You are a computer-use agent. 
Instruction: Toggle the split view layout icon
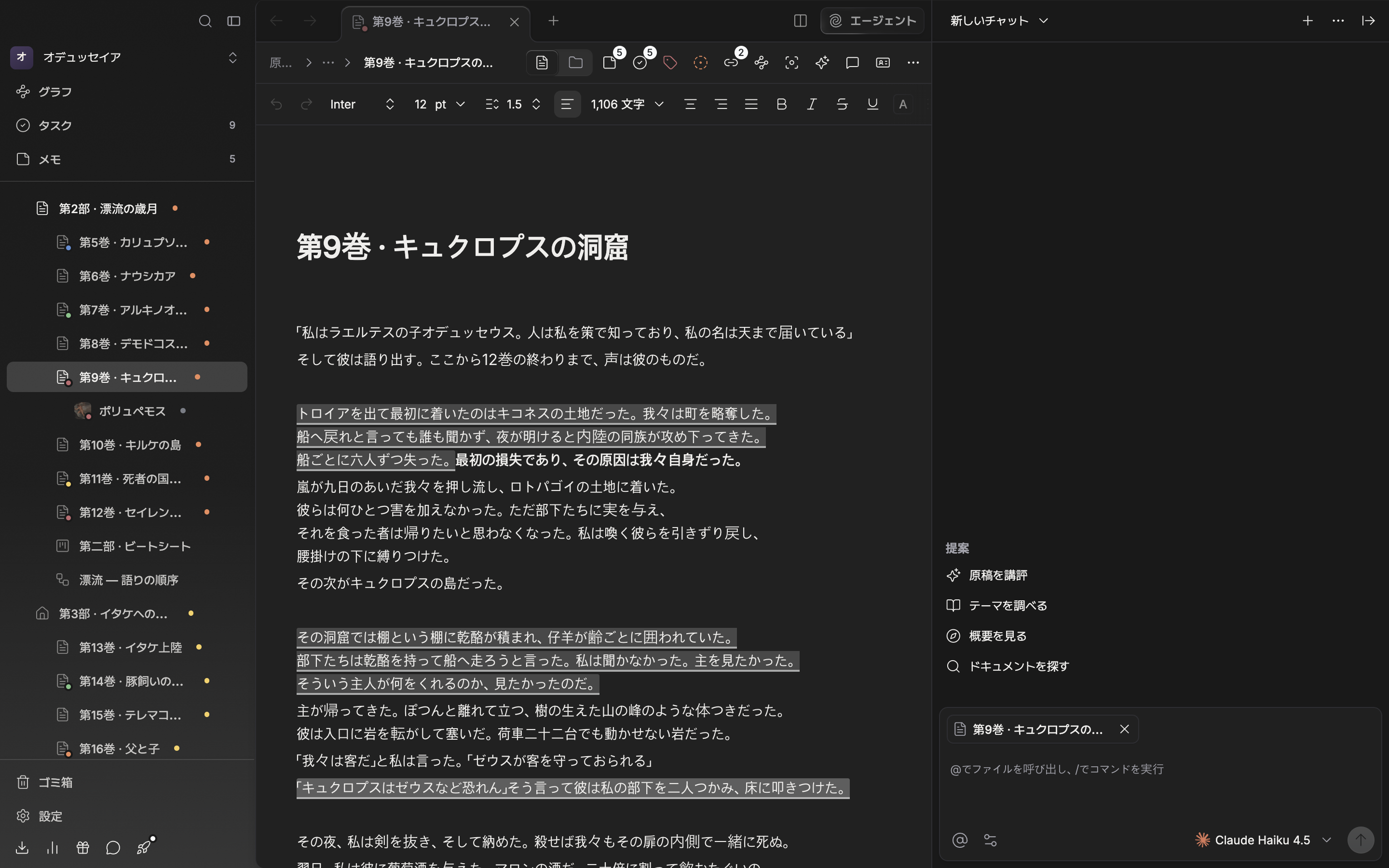pos(800,21)
